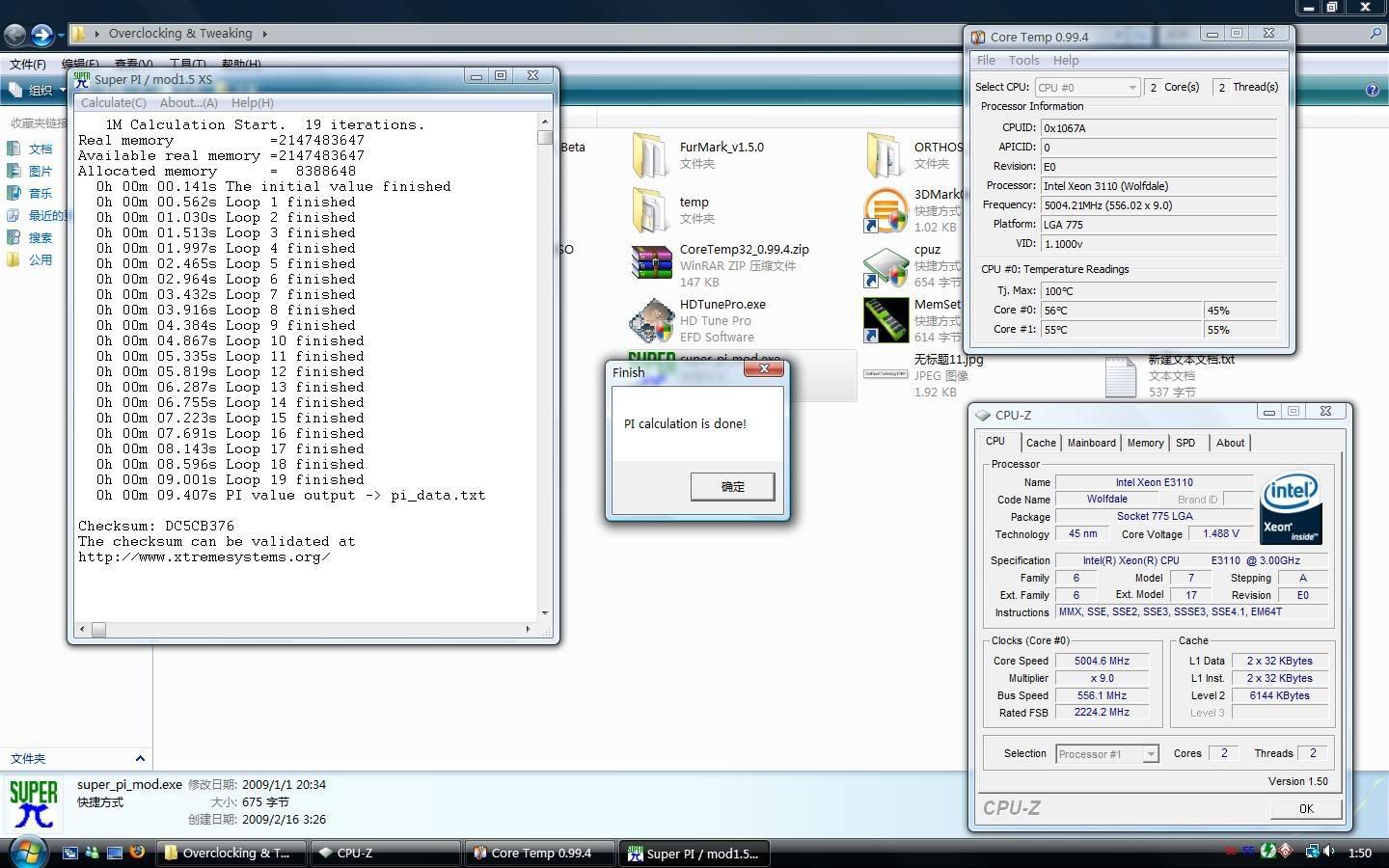1389x868 pixels.
Task: Close the Finish dialog with red X
Action: [764, 368]
